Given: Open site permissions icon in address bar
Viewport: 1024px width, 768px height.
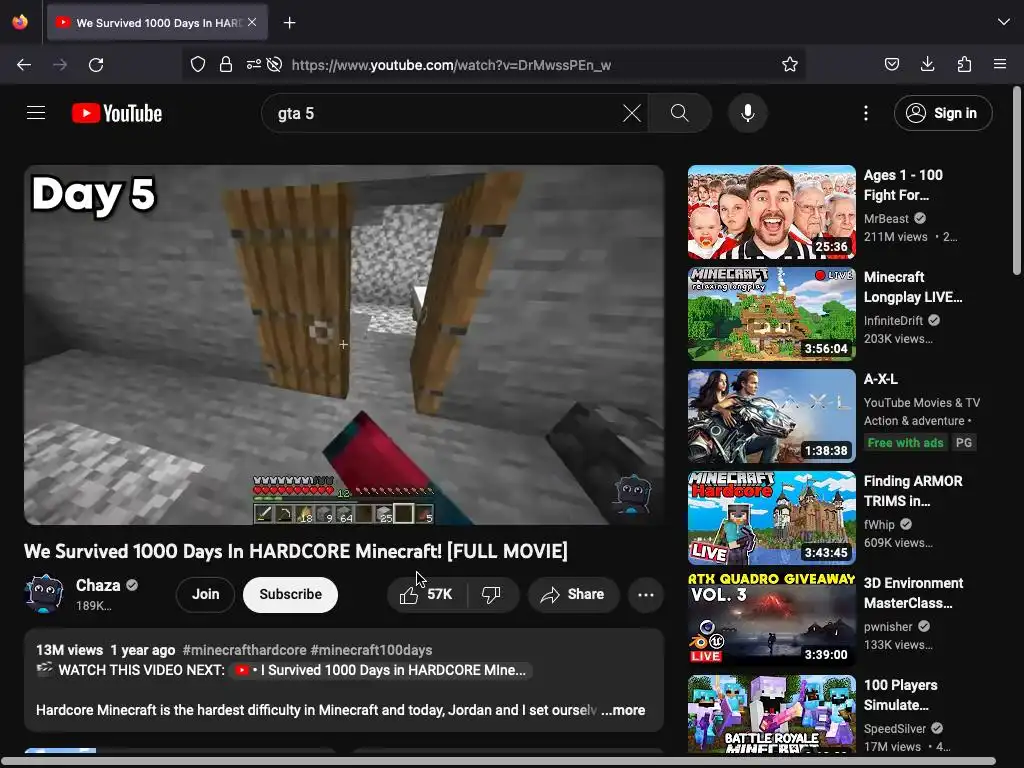Looking at the screenshot, I should pyautogui.click(x=253, y=64).
